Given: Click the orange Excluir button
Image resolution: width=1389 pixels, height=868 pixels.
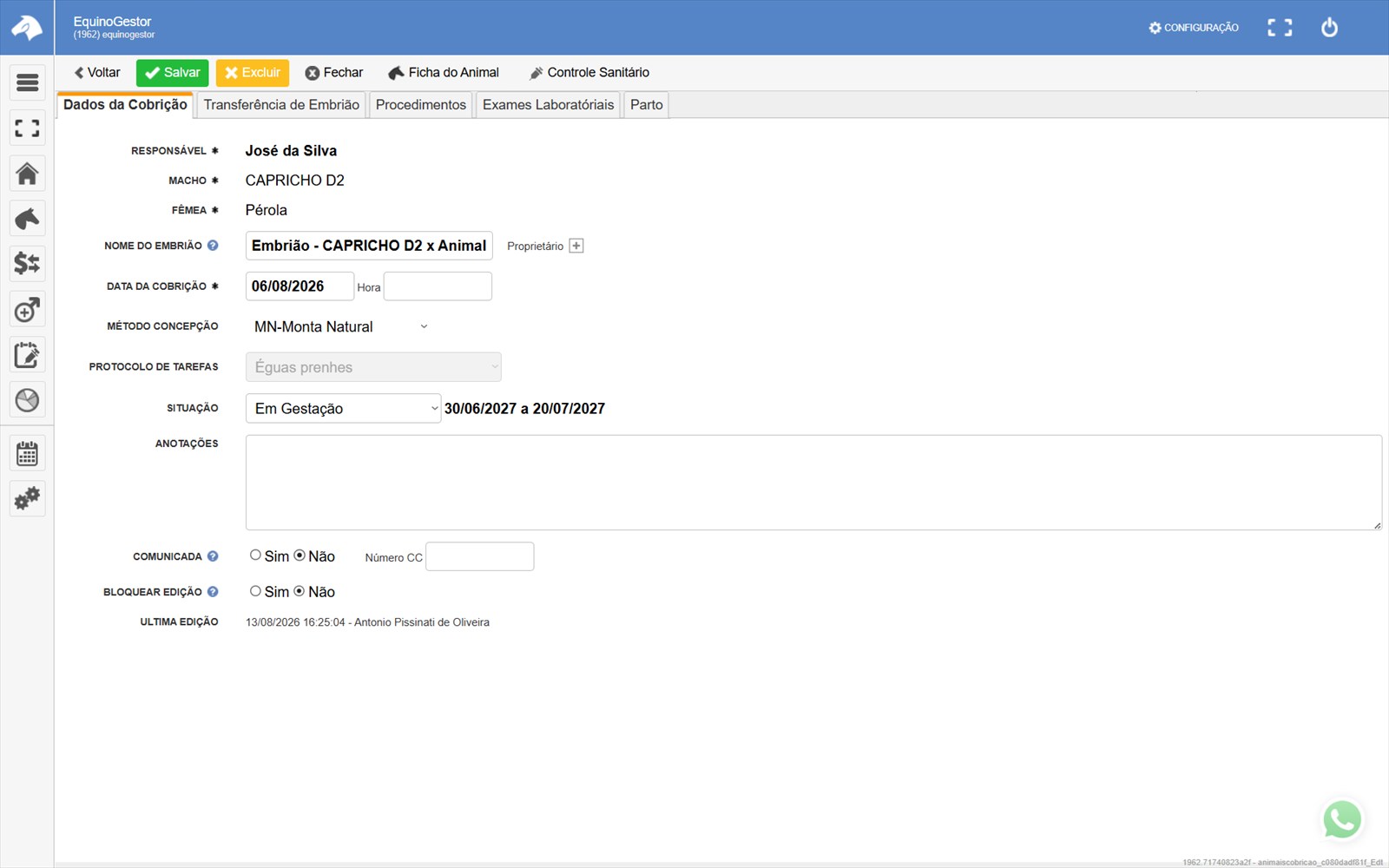Looking at the screenshot, I should click(x=253, y=73).
